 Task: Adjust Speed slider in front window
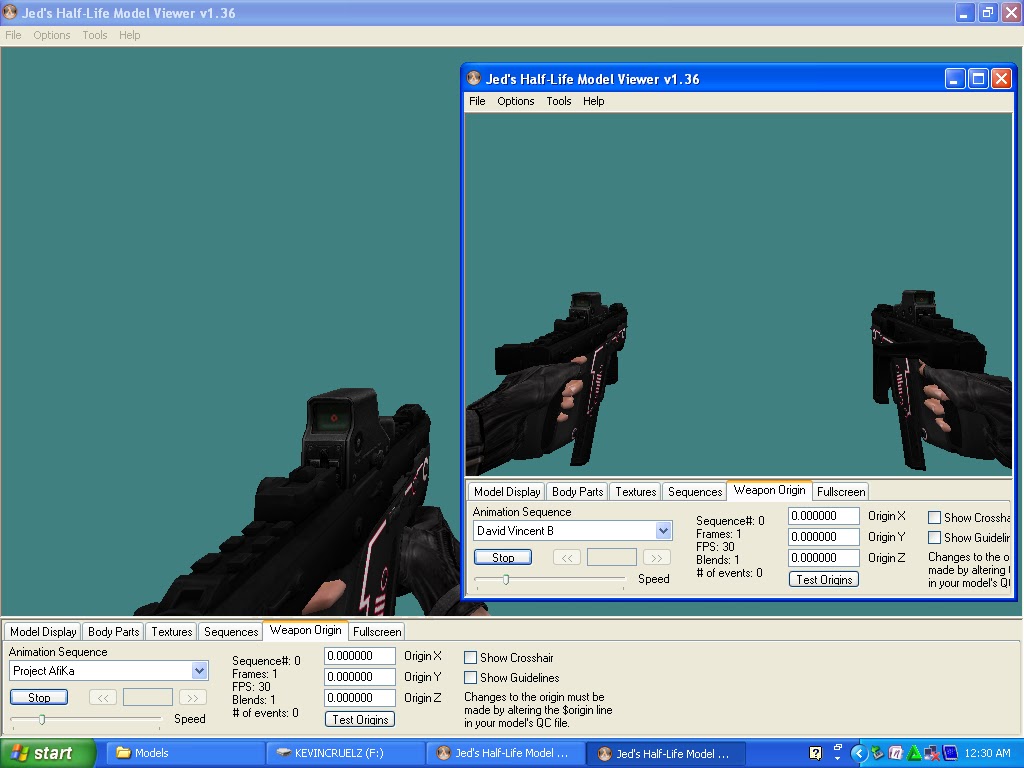(506, 579)
